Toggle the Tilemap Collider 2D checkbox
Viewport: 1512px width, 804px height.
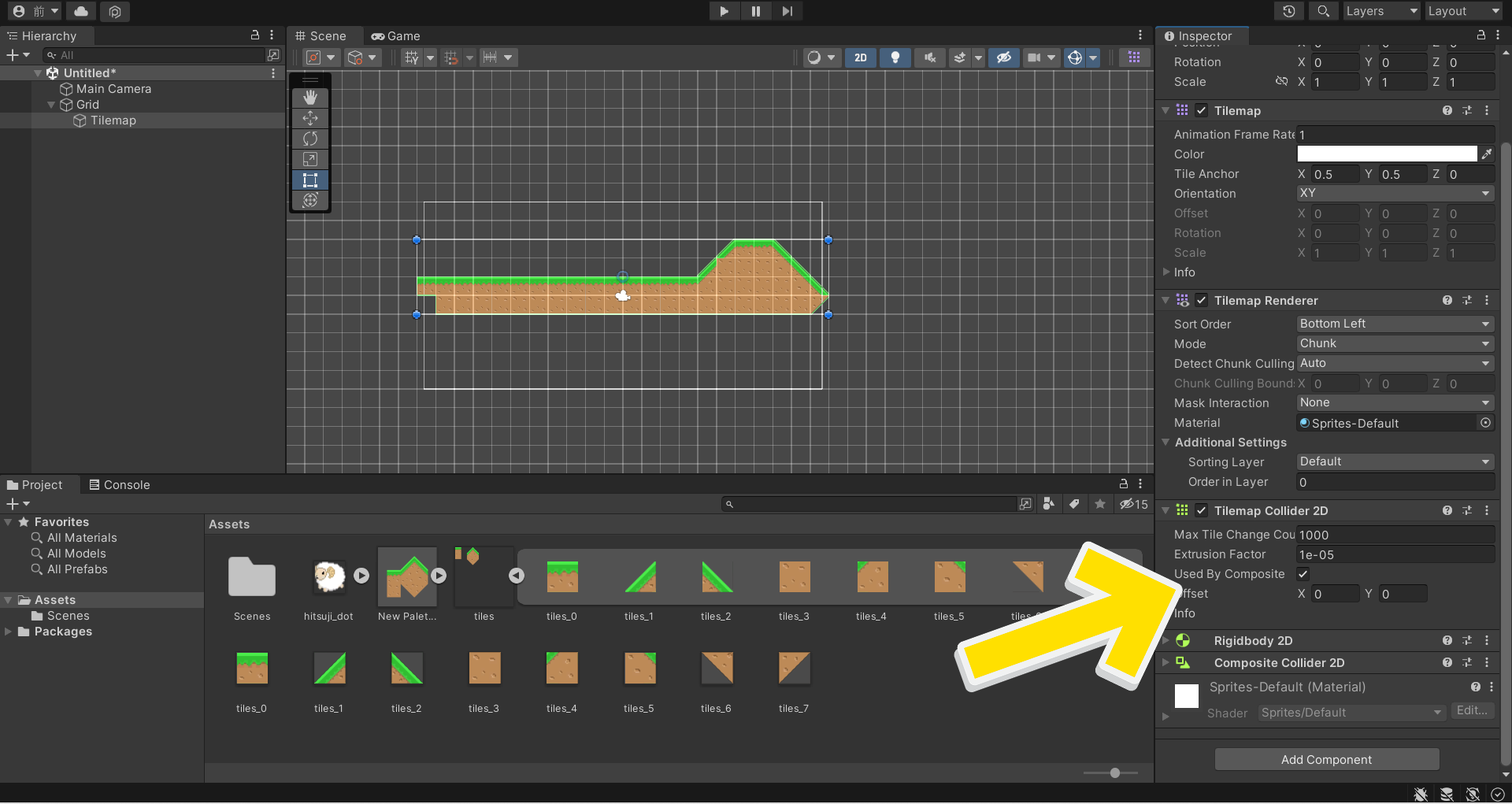[x=1202, y=511]
